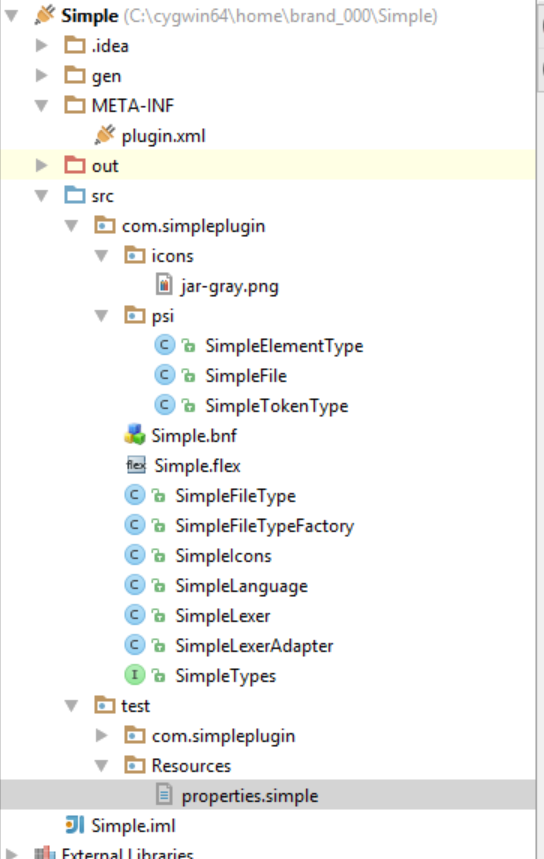Select the External Libraries node
The width and height of the screenshot is (544, 859).
127,853
